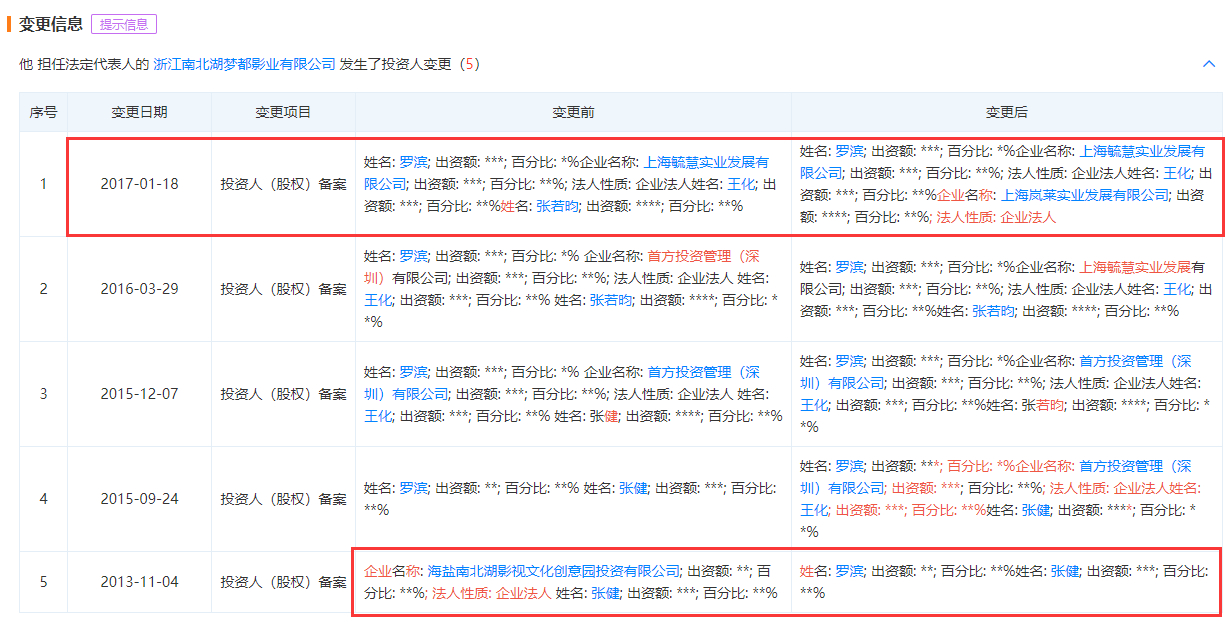This screenshot has width=1231, height=625.
Task: Click 投资人（股权）备案 in the 2015-09-24 row
Action: point(284,499)
